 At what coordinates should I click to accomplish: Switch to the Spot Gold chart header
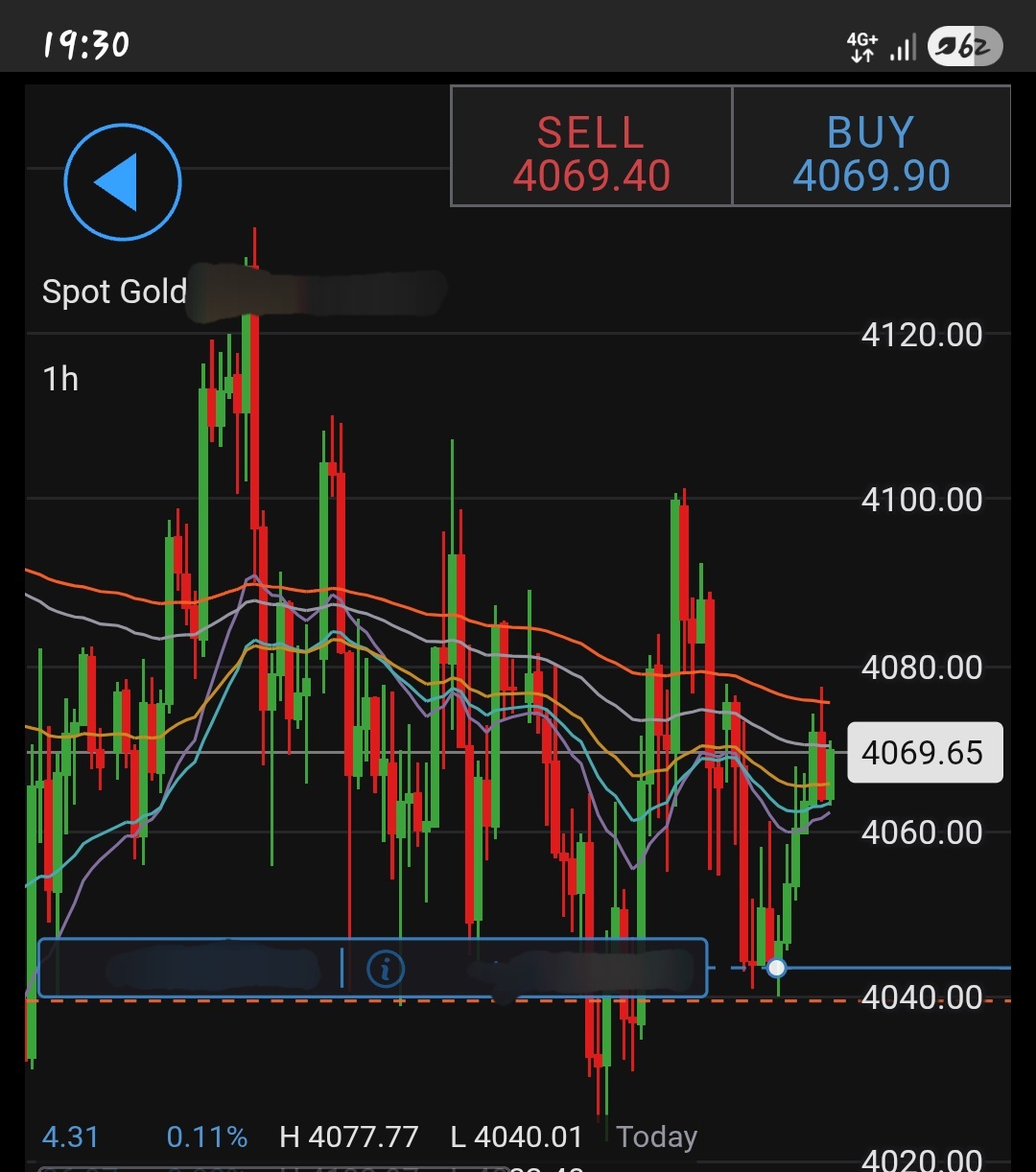click(x=115, y=291)
